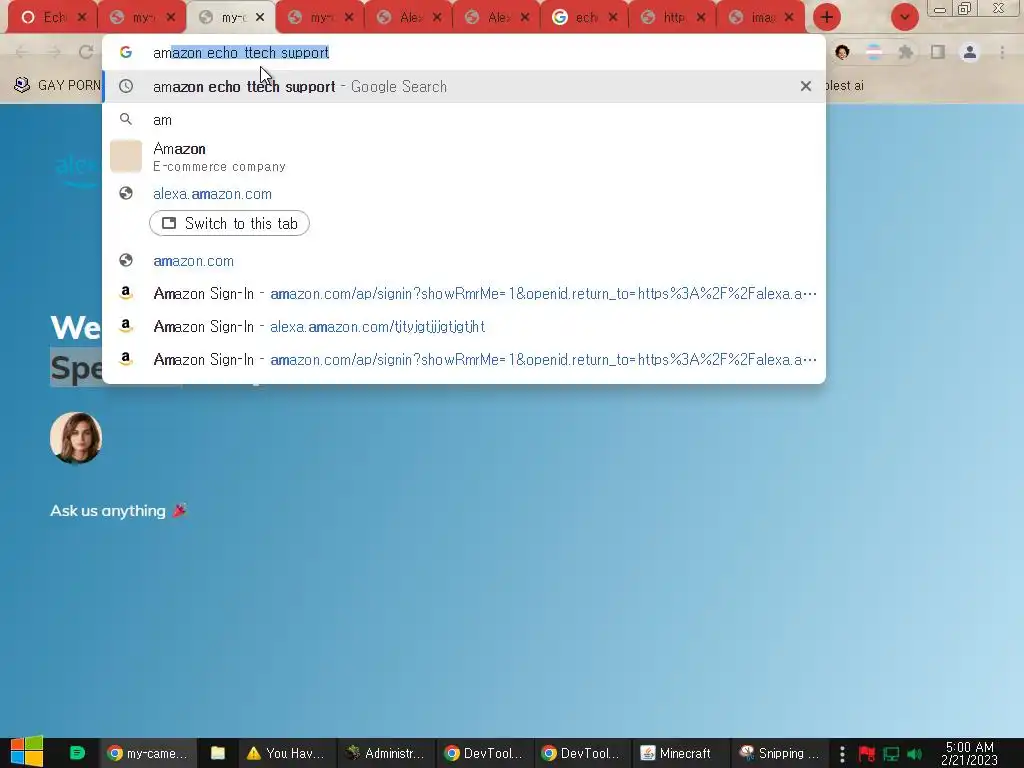Open the Windows Start button
Viewport: 1024px width, 768px height.
click(27, 752)
